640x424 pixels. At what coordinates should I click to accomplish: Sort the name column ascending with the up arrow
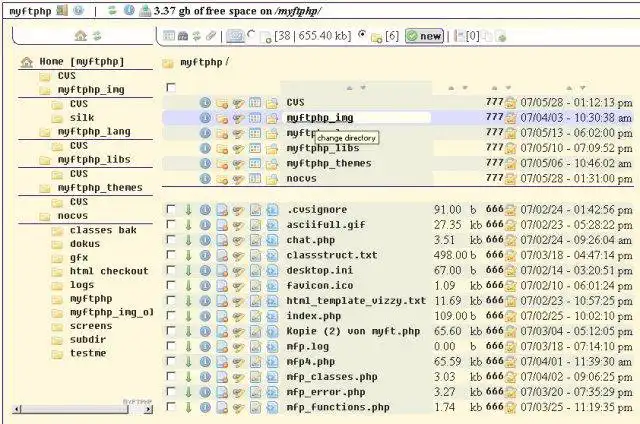[x=349, y=88]
